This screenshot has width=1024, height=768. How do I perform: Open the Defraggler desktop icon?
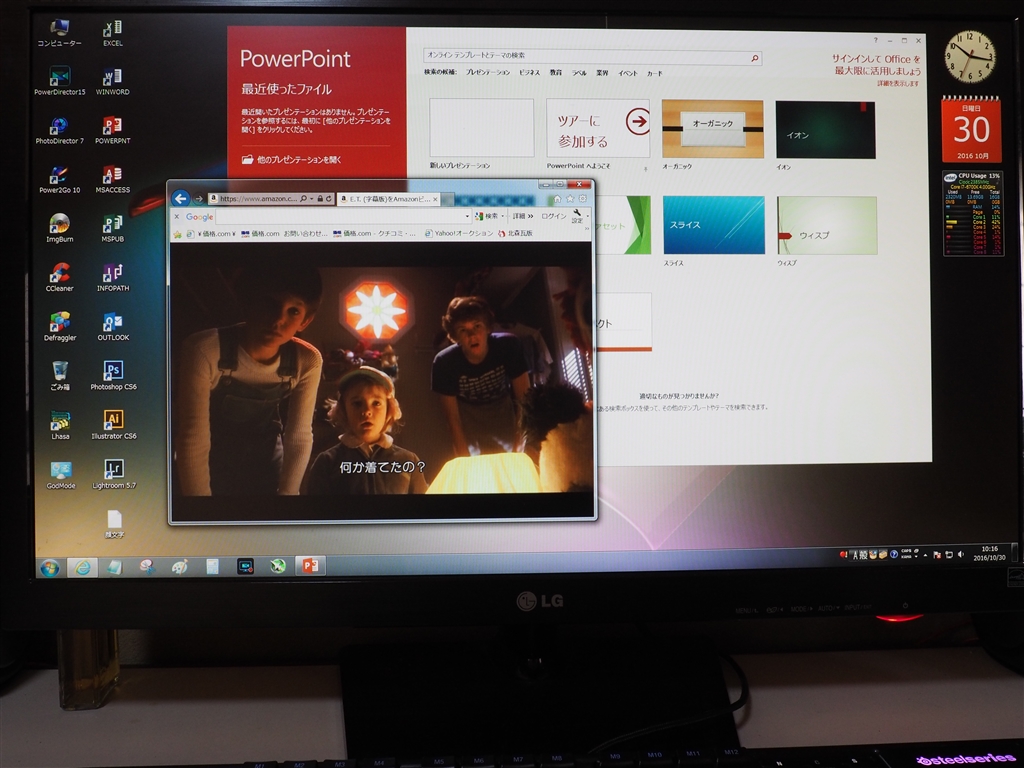59,327
